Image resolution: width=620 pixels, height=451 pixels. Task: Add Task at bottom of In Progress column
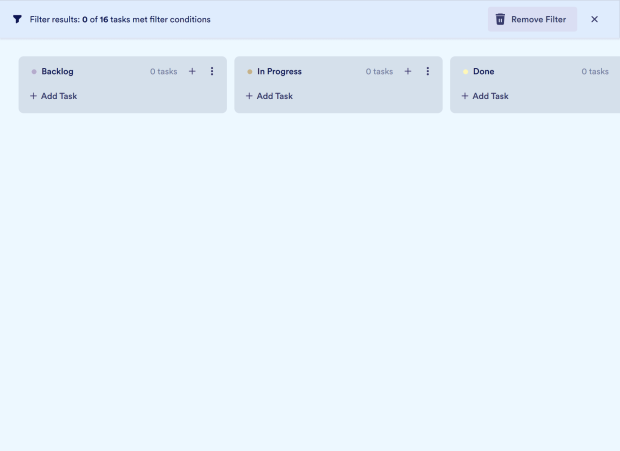(269, 96)
